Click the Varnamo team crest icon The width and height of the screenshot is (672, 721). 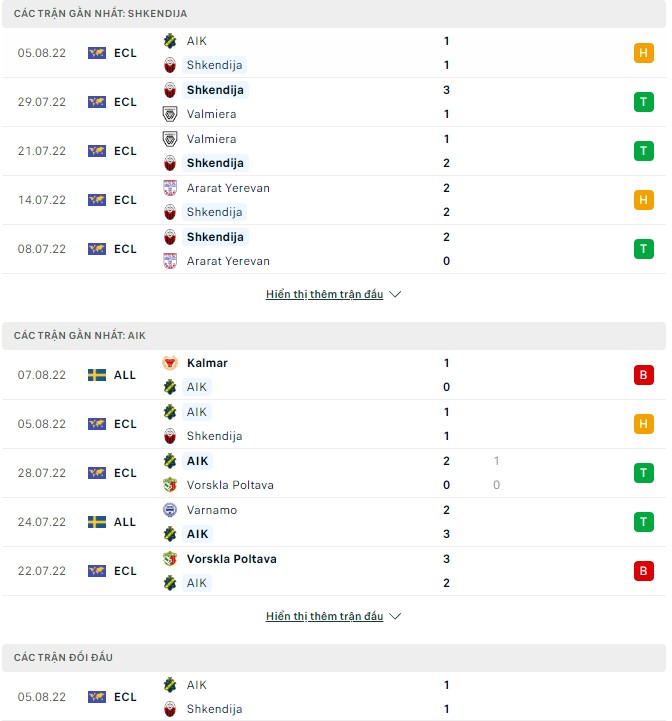coord(170,510)
